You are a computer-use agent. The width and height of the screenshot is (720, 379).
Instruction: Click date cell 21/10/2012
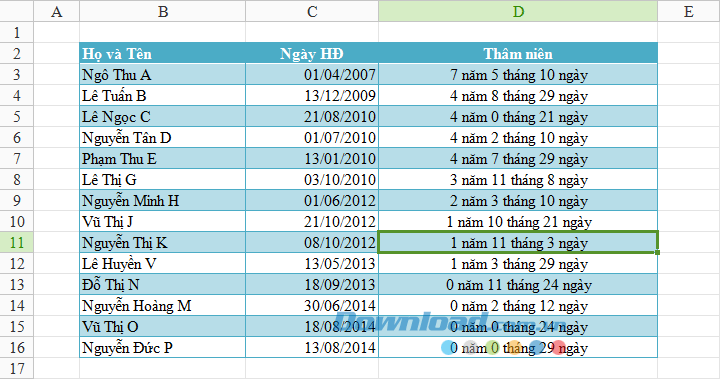(x=312, y=221)
